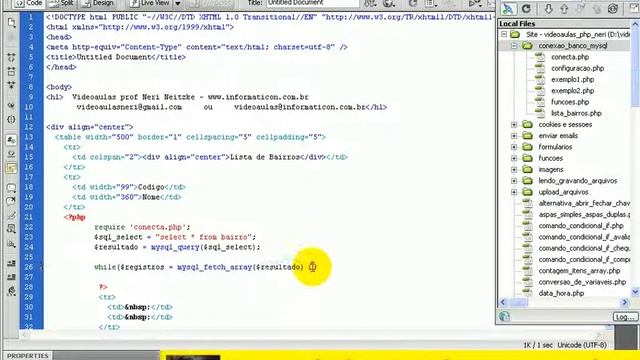Click the Refresh design view icon
Viewport: 640px width, 360px height.
pyautogui.click(x=413, y=3)
